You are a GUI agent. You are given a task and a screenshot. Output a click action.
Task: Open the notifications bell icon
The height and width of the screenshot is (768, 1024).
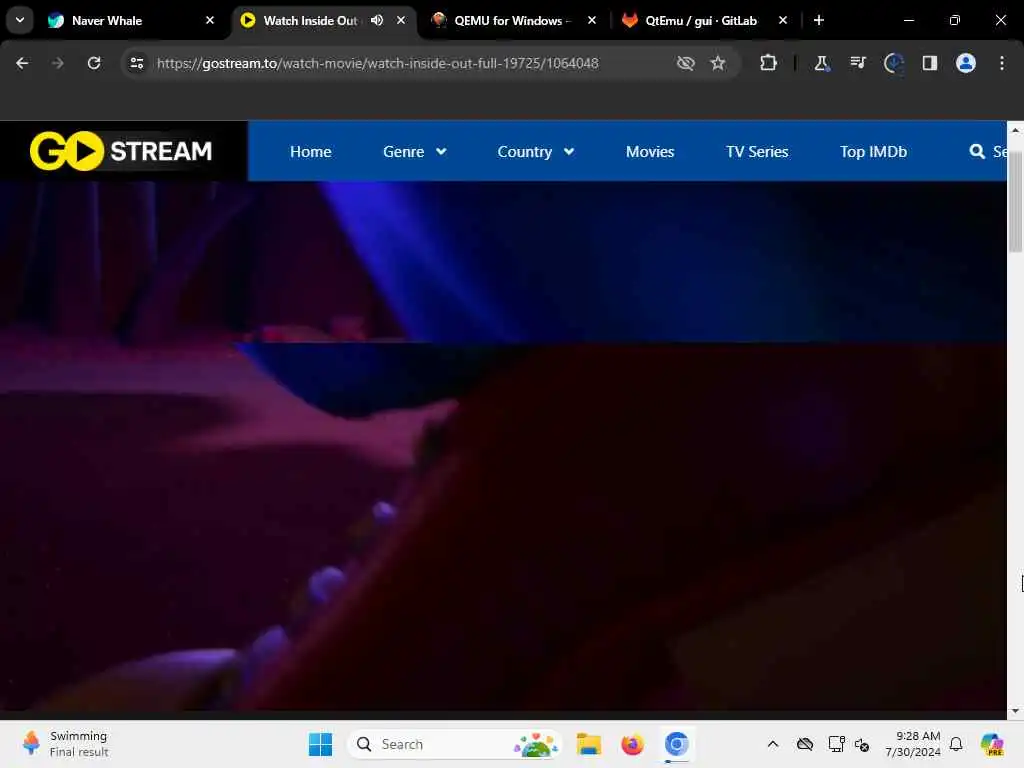[x=956, y=744]
